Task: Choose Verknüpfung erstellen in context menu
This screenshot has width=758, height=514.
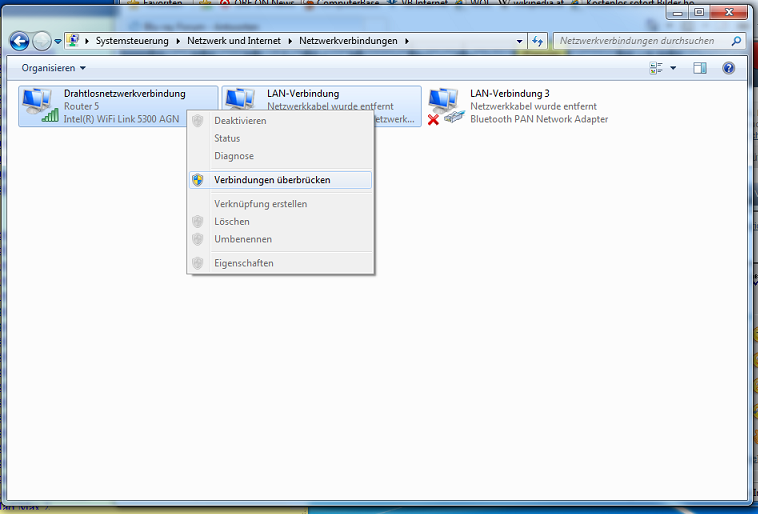Action: [280, 204]
